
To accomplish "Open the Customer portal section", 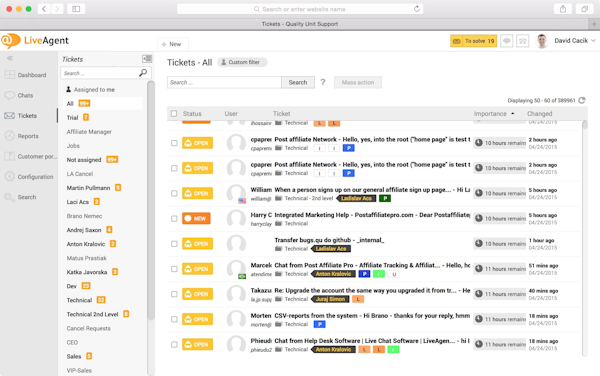I will [30, 156].
